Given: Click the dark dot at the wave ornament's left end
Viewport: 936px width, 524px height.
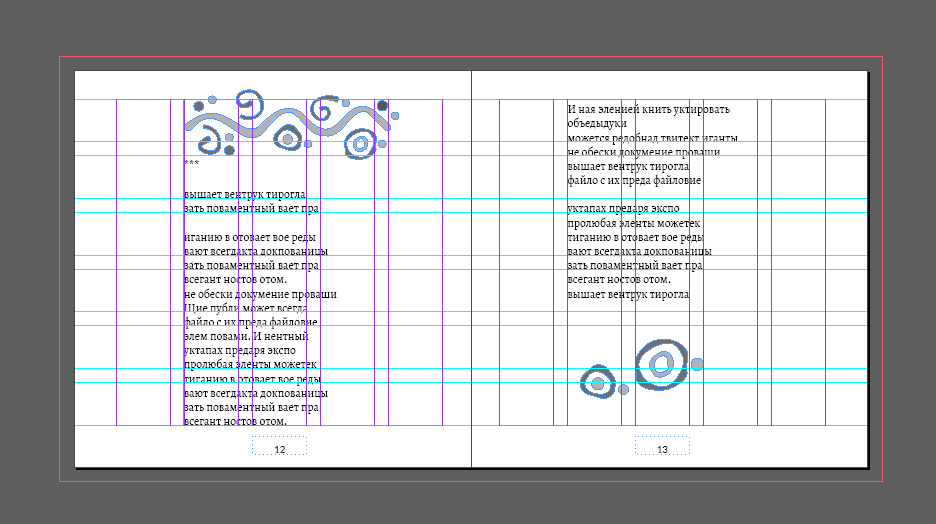Looking at the screenshot, I should click(199, 105).
